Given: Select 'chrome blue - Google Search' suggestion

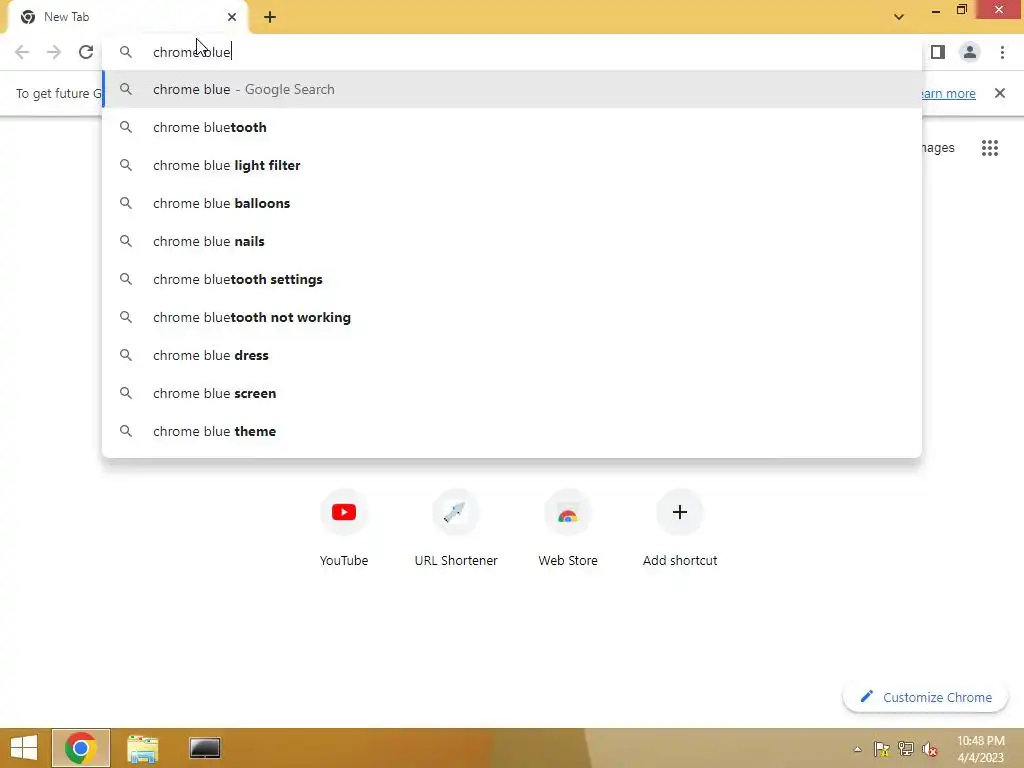Looking at the screenshot, I should pos(512,89).
